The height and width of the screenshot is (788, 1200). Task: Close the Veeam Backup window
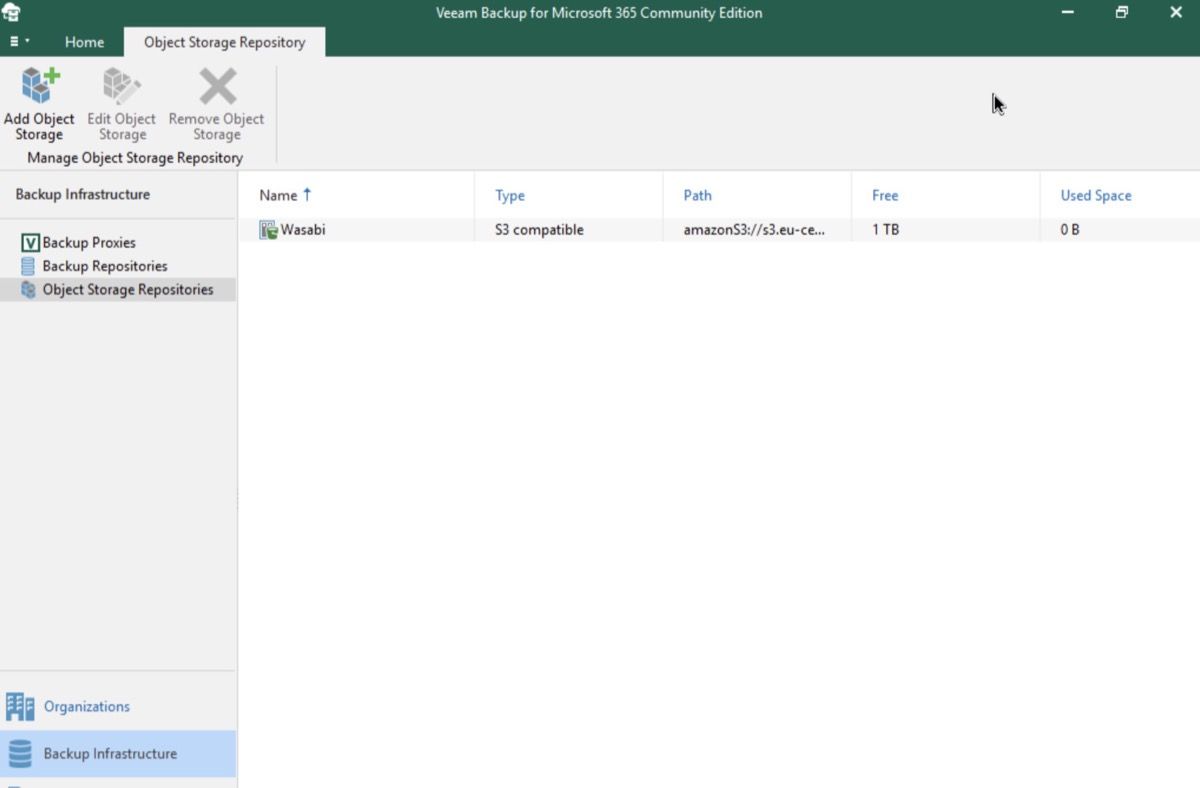click(x=1176, y=13)
